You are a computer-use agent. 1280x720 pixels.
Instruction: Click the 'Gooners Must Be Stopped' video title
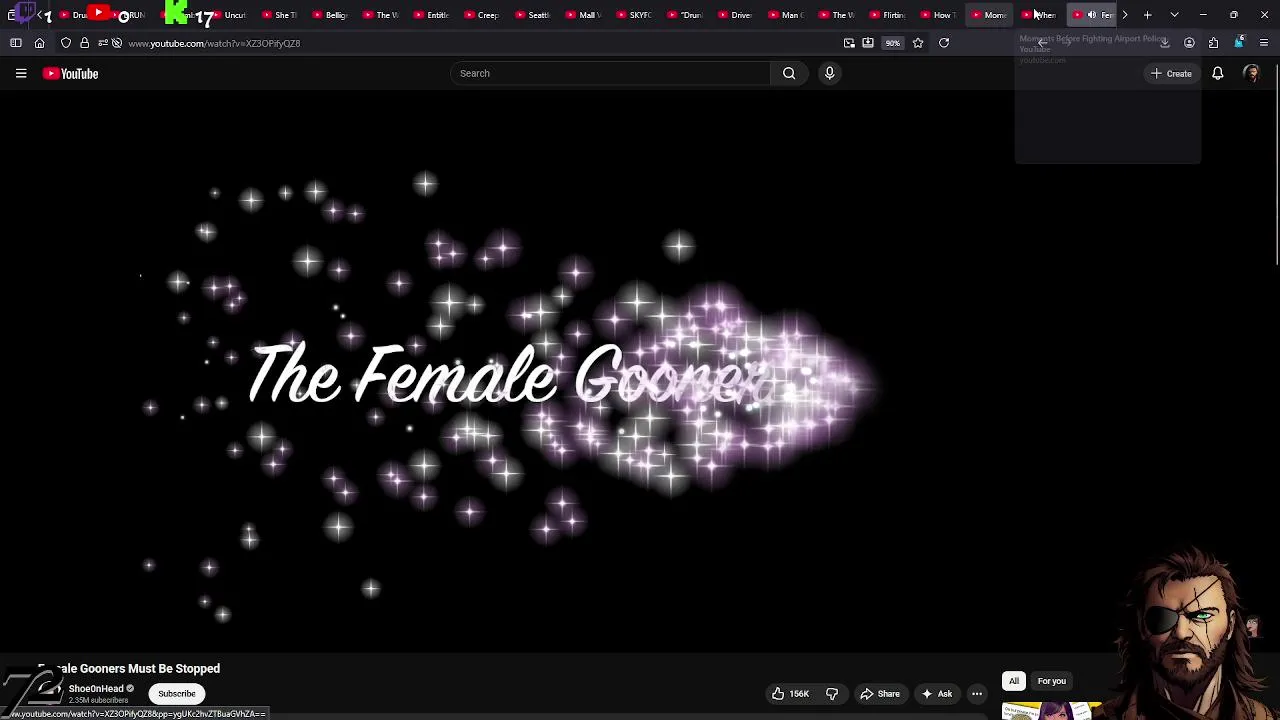129,668
